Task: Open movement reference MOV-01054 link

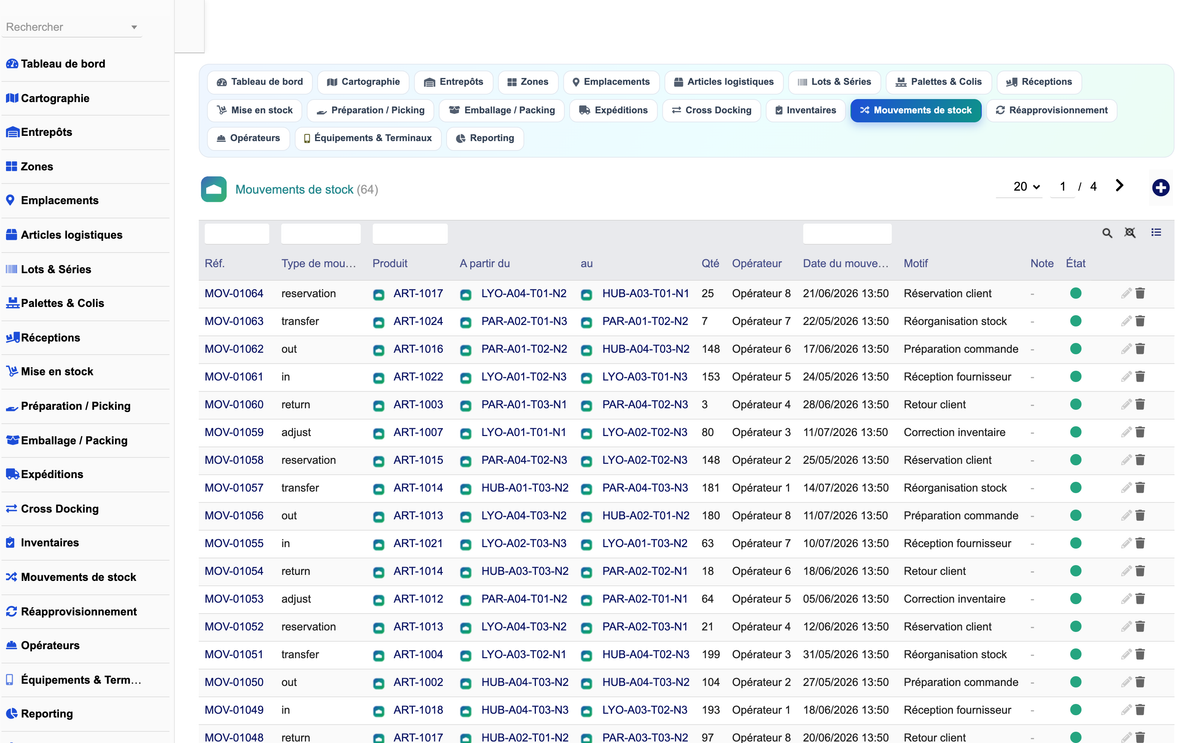Action: (x=234, y=571)
